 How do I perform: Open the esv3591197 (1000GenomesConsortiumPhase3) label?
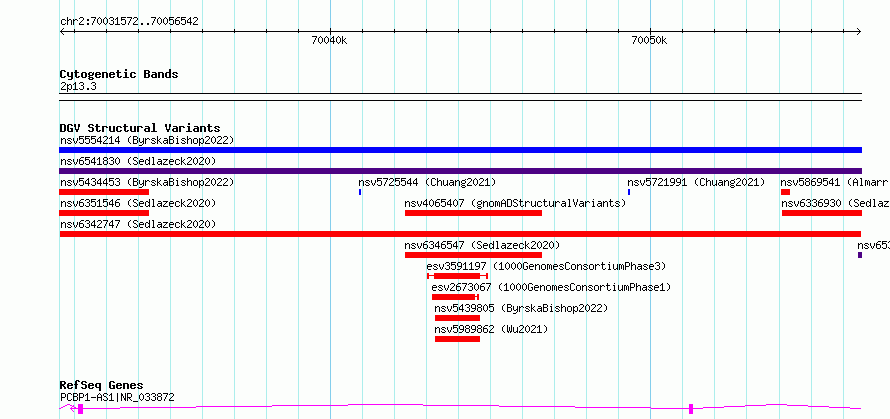click(546, 266)
